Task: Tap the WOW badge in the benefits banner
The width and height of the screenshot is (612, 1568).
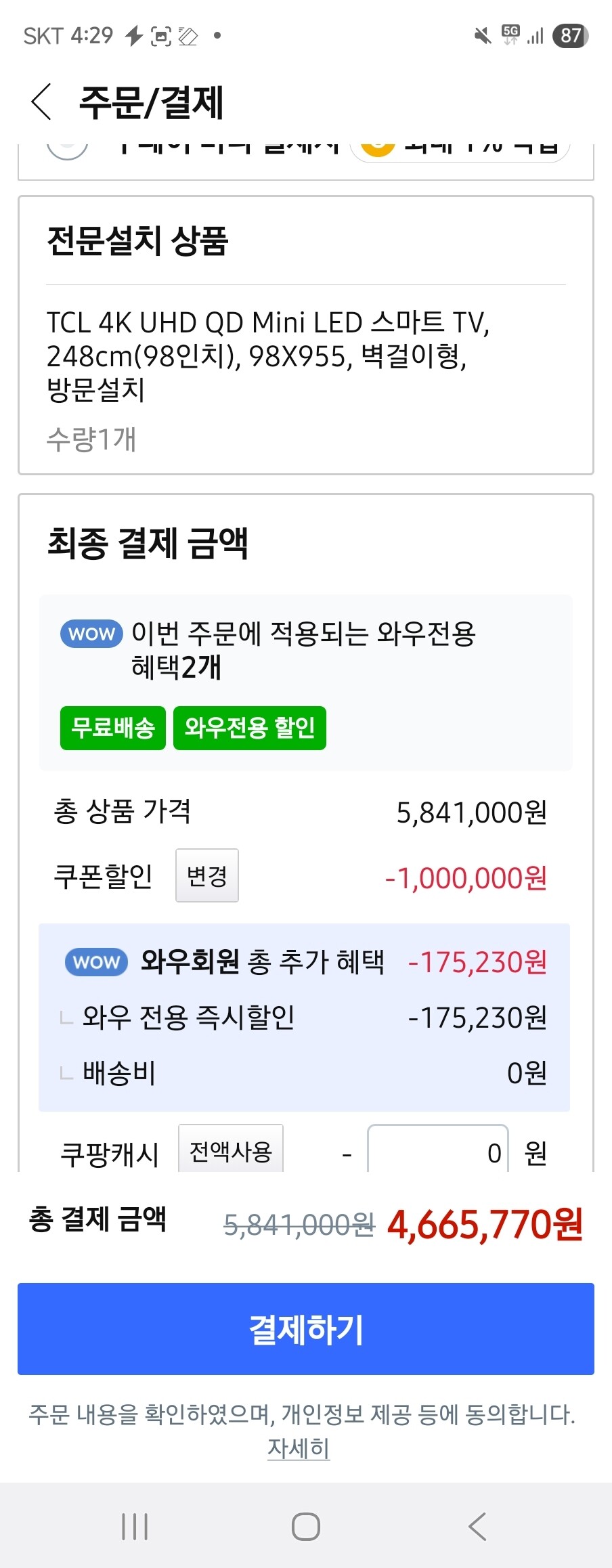Action: [x=91, y=634]
